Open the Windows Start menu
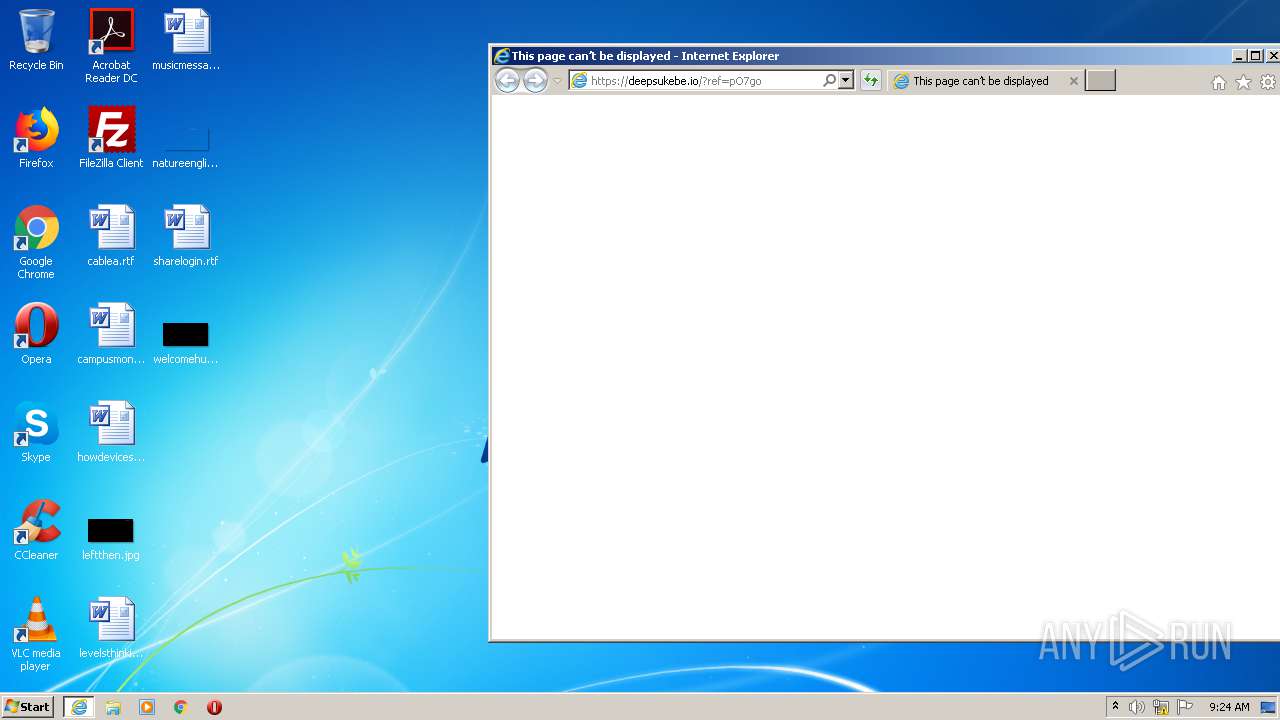Screen dimensions: 1280x720 [x=27, y=707]
